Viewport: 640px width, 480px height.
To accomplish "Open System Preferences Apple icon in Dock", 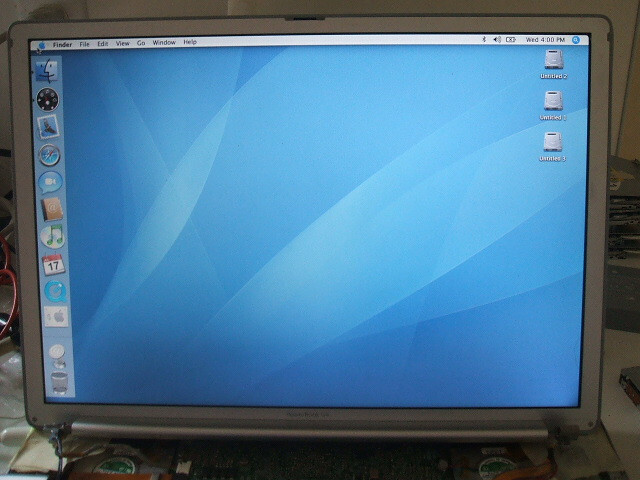I will [x=56, y=317].
